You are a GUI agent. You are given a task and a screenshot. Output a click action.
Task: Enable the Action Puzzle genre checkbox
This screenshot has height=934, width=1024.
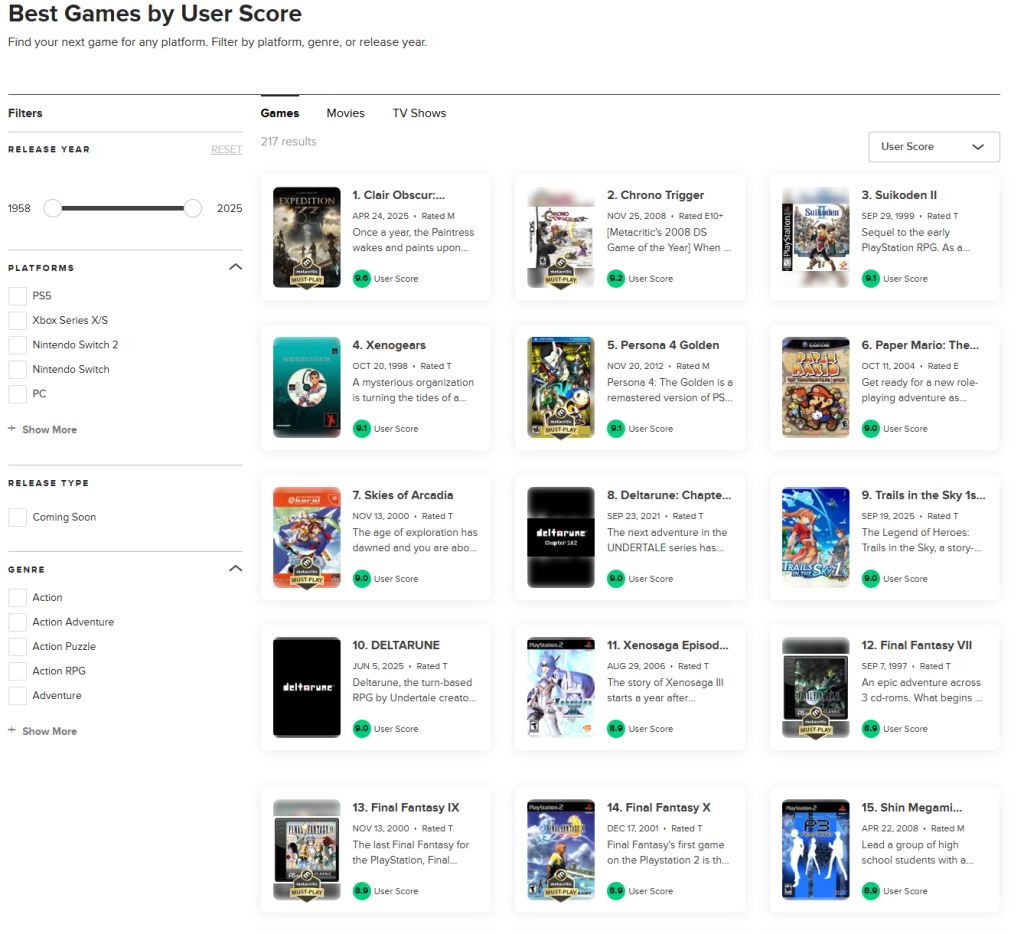[x=18, y=647]
